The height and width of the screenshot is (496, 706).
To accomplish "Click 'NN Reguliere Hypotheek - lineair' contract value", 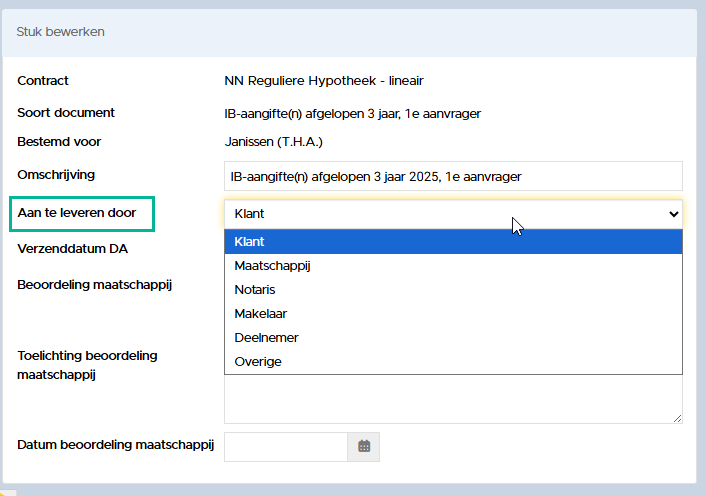I will point(324,81).
